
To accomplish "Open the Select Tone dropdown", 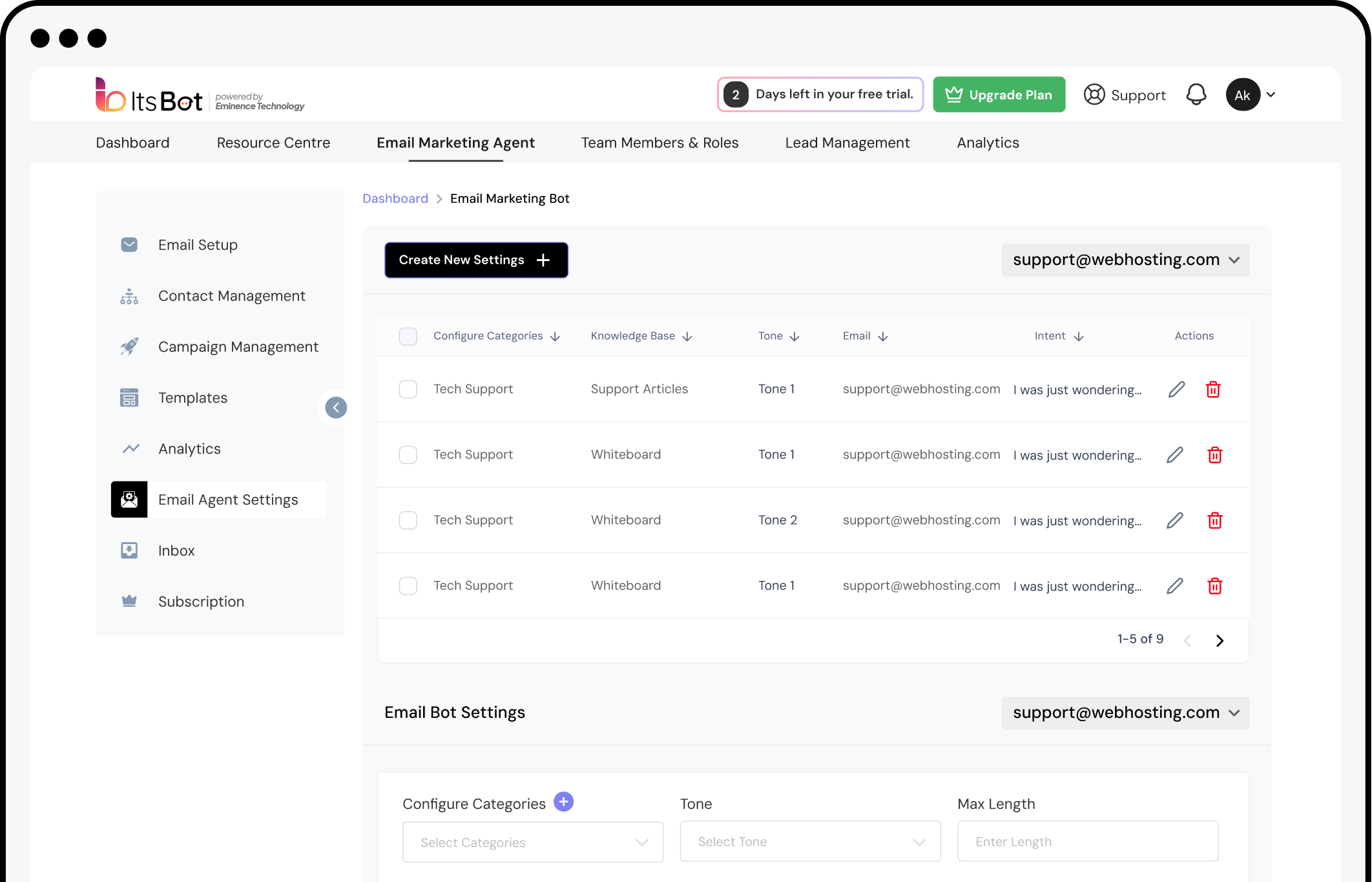I will pyautogui.click(x=810, y=841).
